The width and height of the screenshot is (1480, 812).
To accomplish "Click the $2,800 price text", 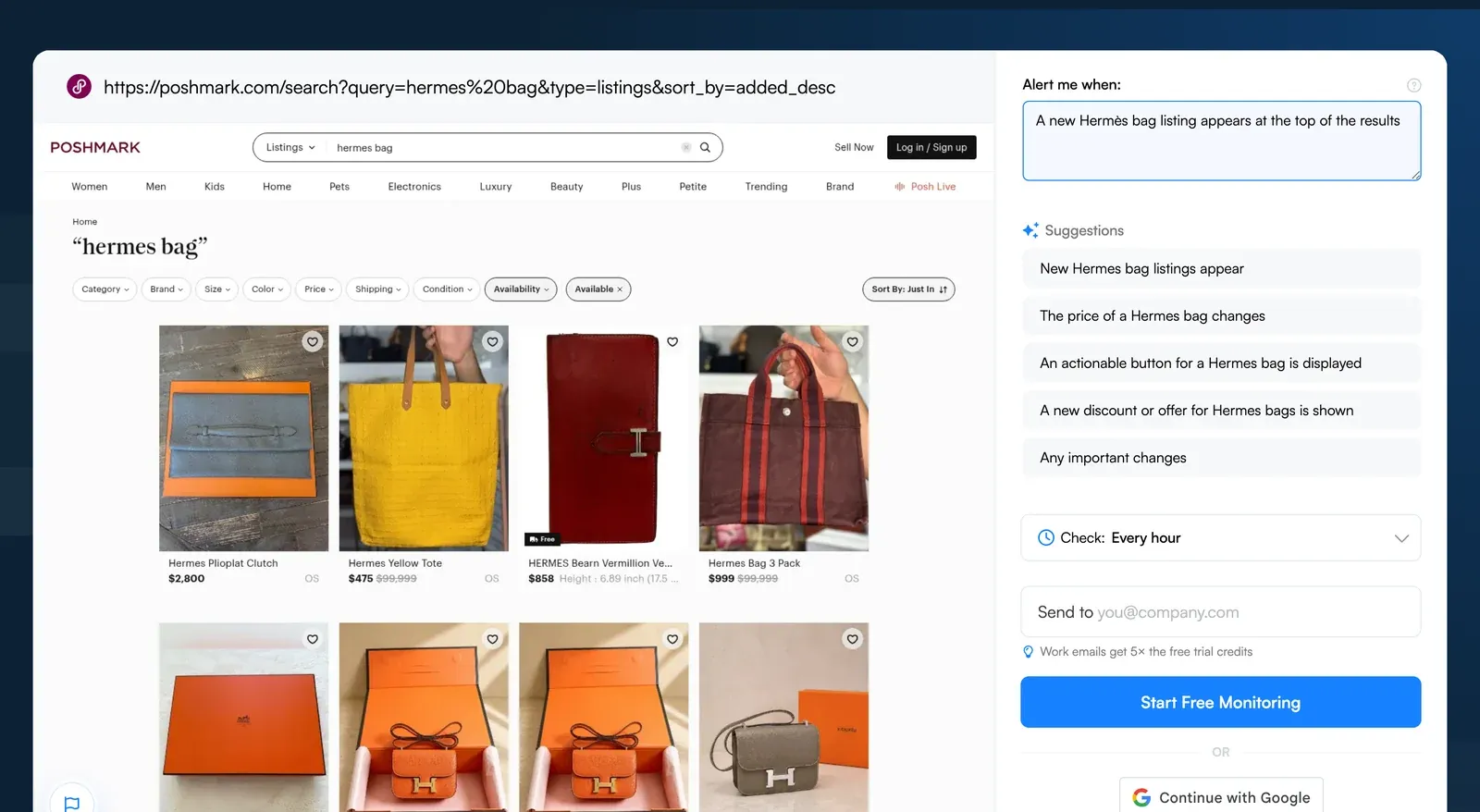I will coord(187,579).
